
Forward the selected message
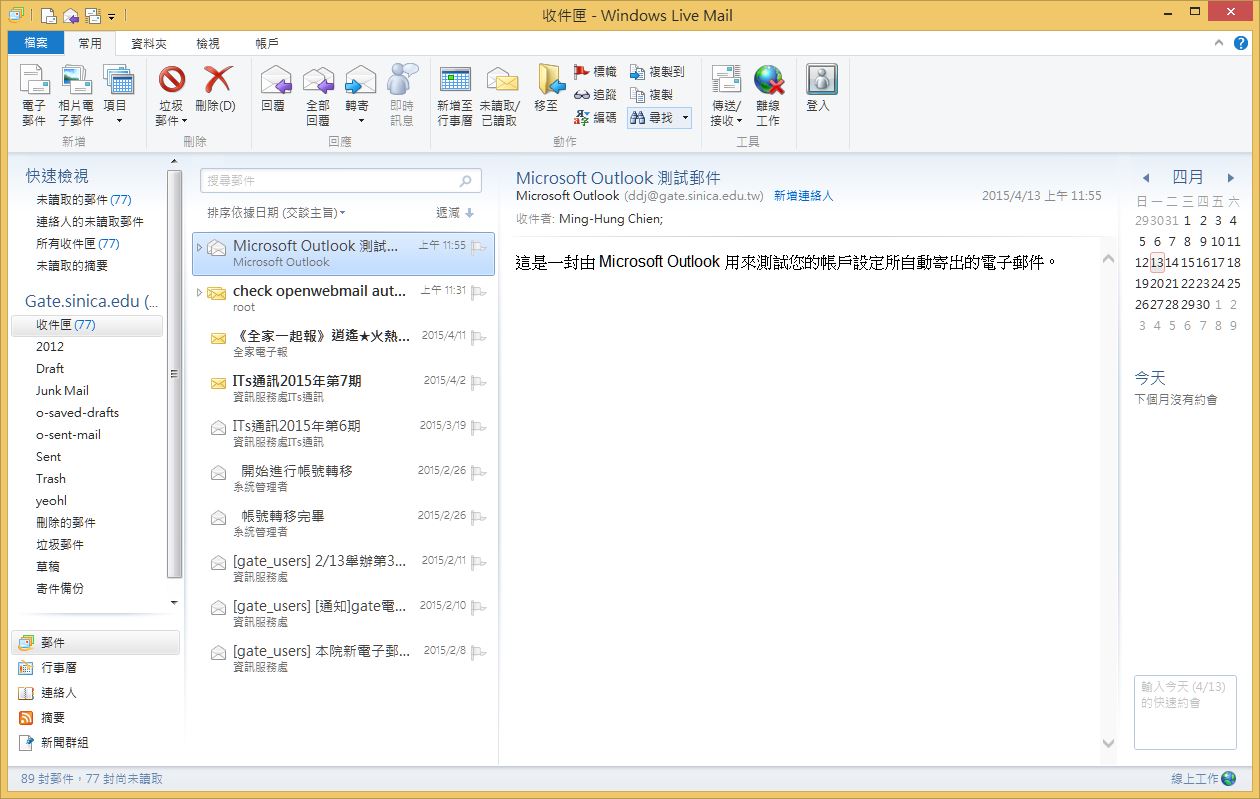(x=358, y=87)
